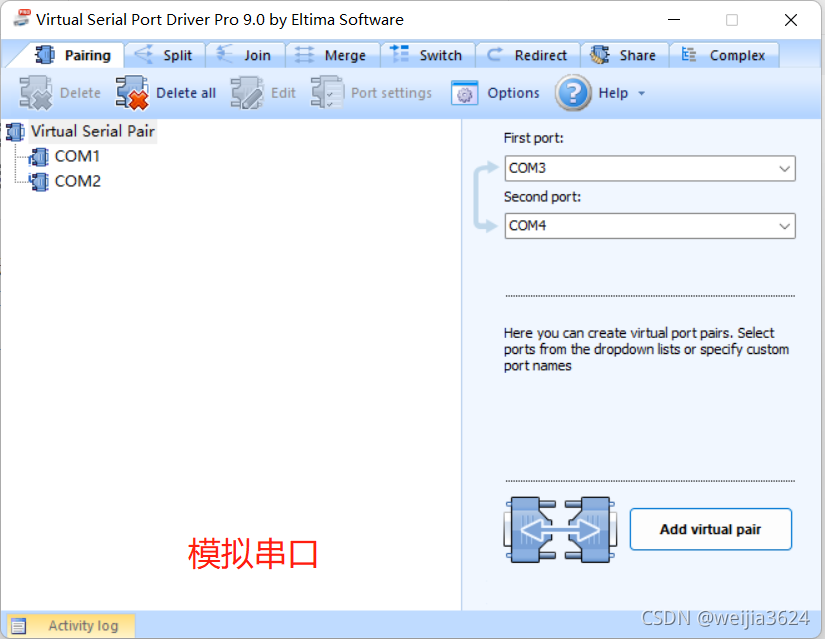
Task: Open Options via gear window icon
Action: 465,93
